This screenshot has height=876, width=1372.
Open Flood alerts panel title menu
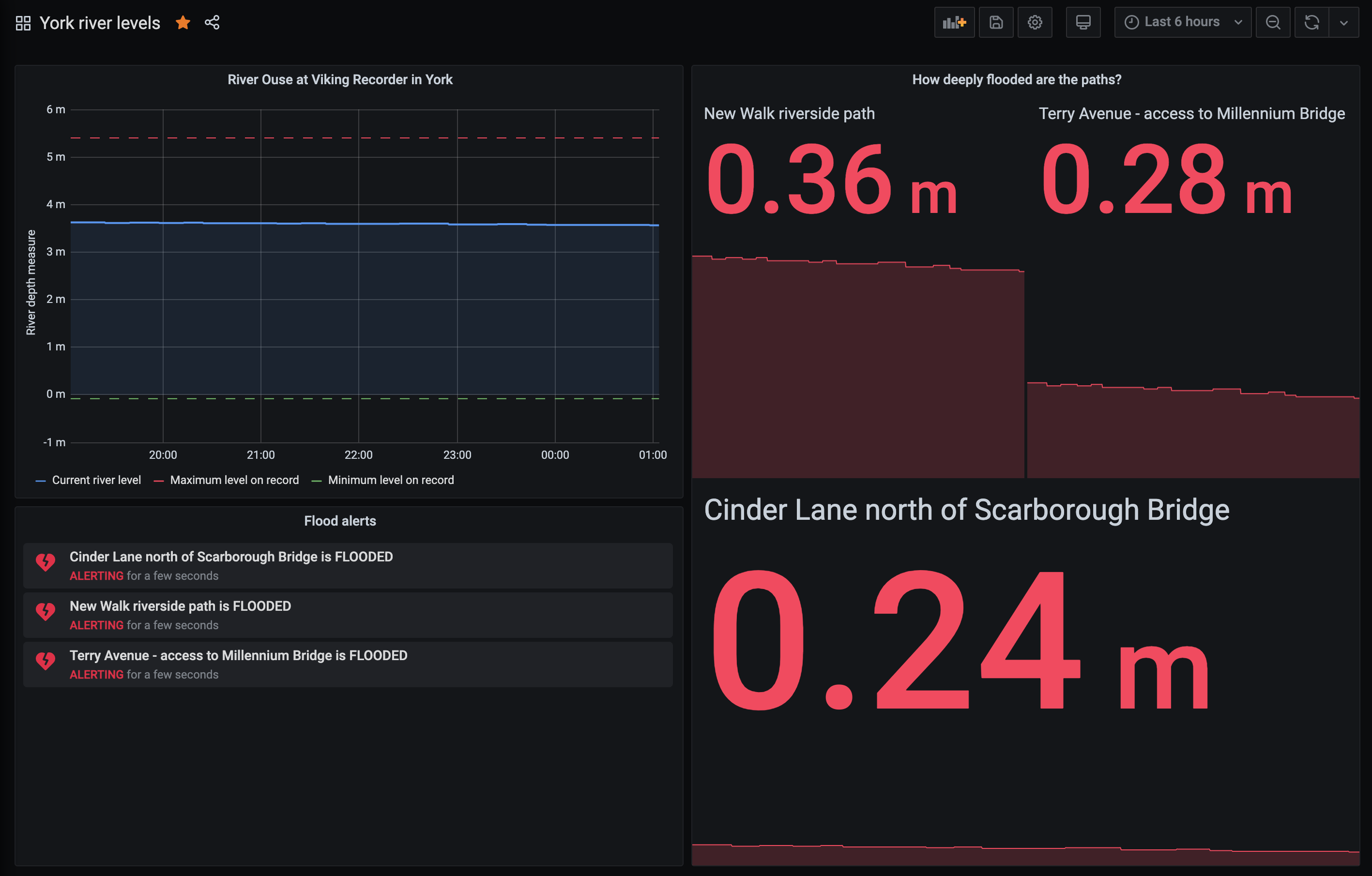pos(340,521)
